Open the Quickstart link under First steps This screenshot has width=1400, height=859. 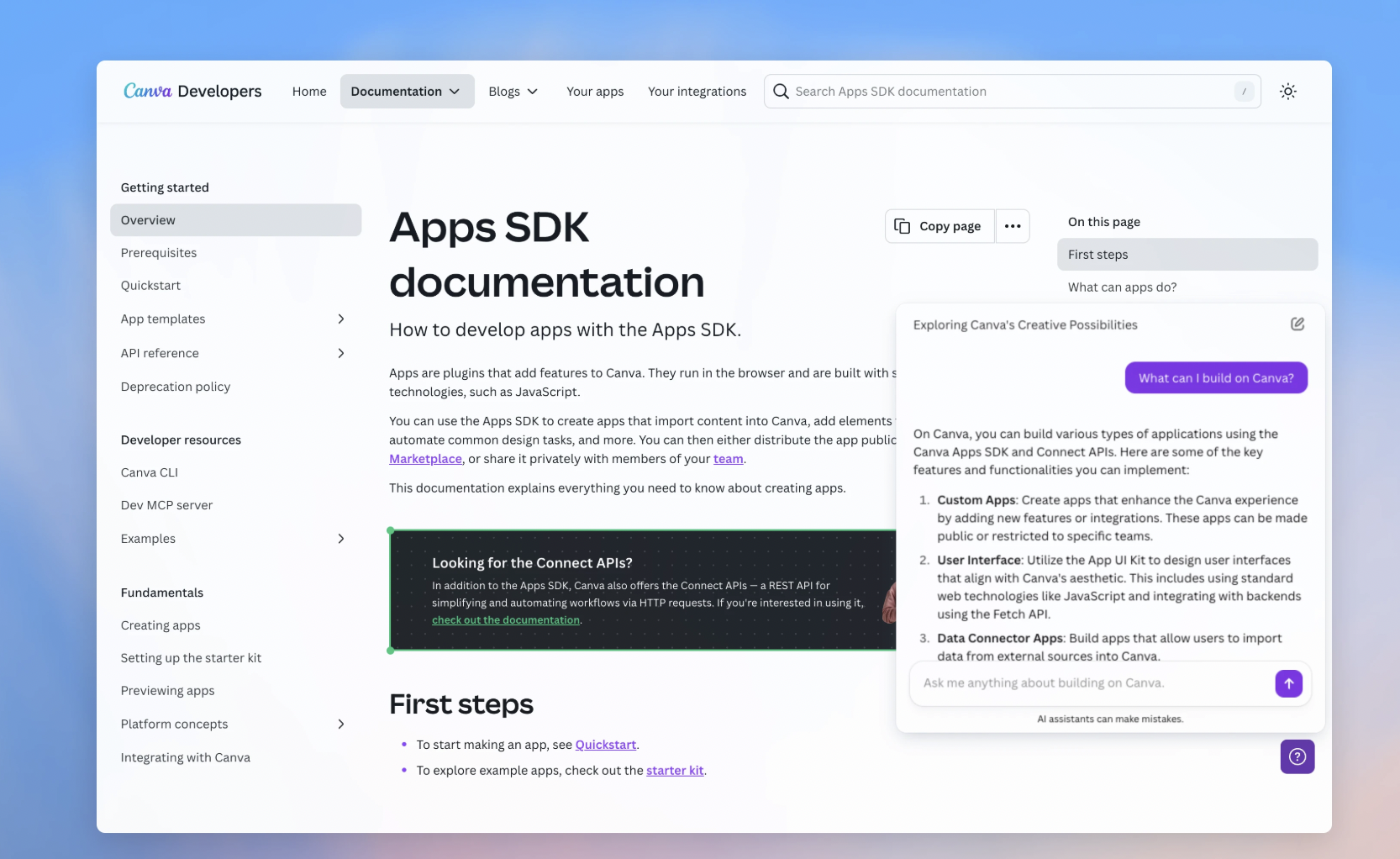tap(605, 745)
